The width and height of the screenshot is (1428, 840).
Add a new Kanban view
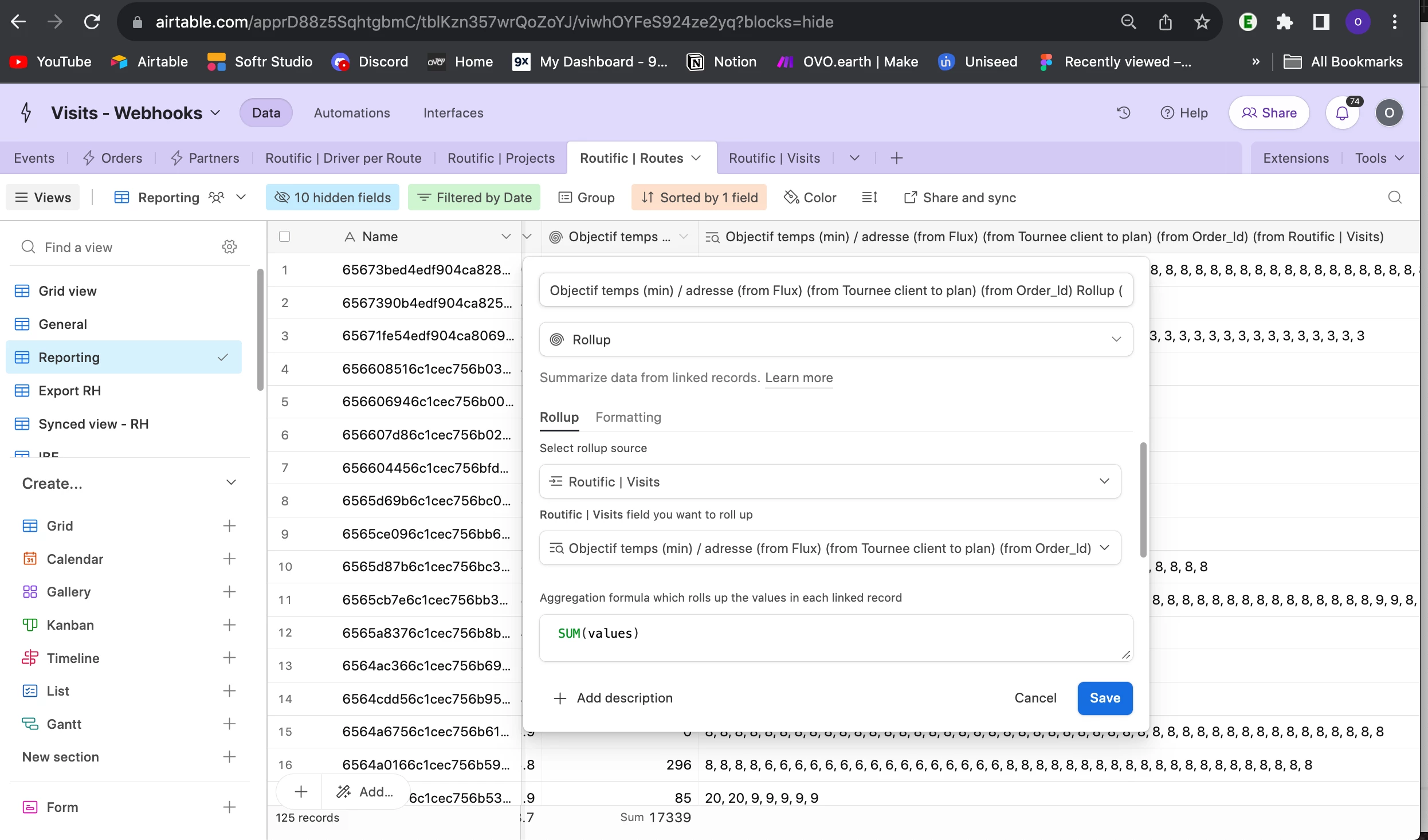click(229, 625)
